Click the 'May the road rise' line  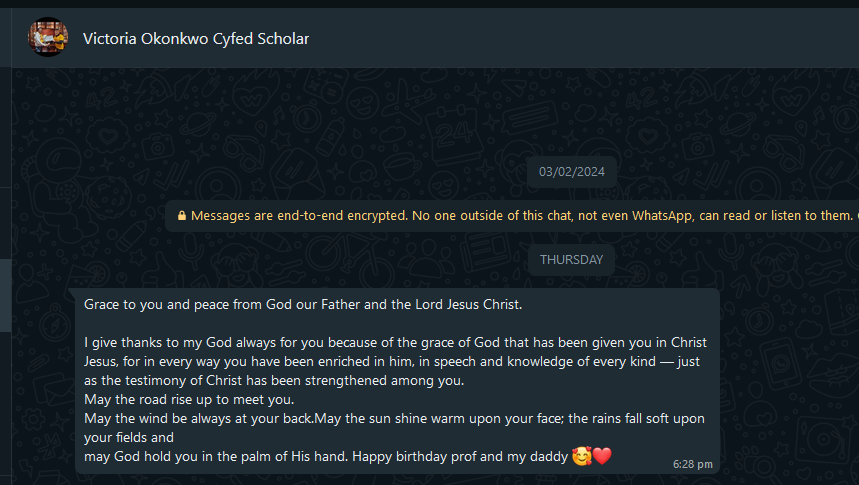(188, 400)
